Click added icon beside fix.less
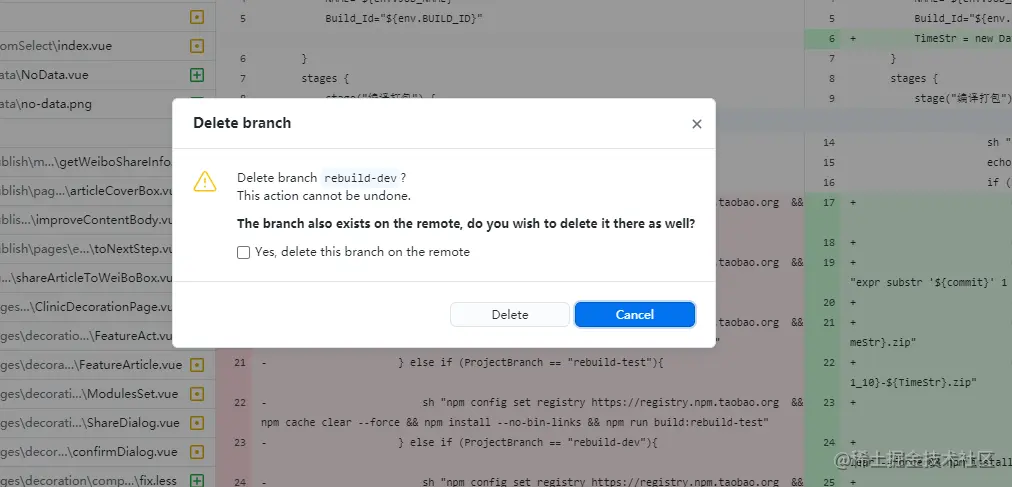This screenshot has width=1012, height=487. [197, 481]
